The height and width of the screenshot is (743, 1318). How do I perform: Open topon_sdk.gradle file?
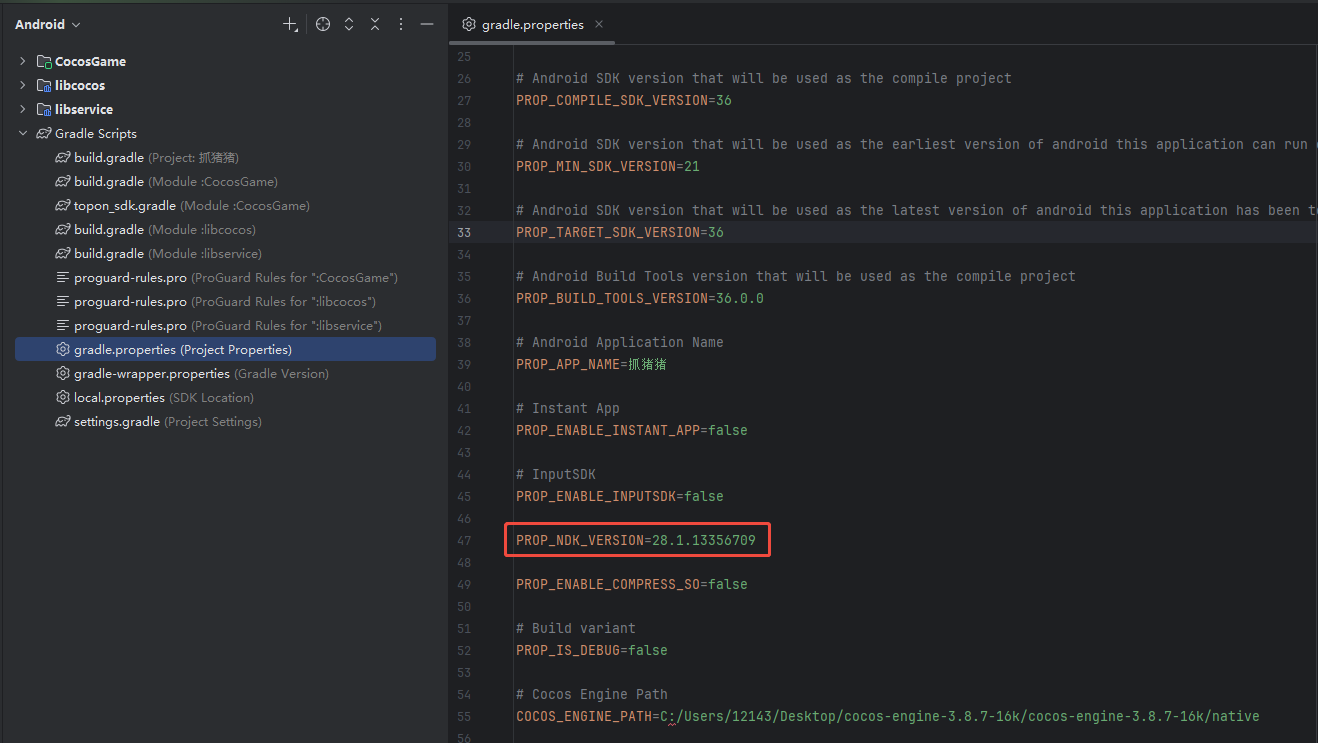coord(182,205)
